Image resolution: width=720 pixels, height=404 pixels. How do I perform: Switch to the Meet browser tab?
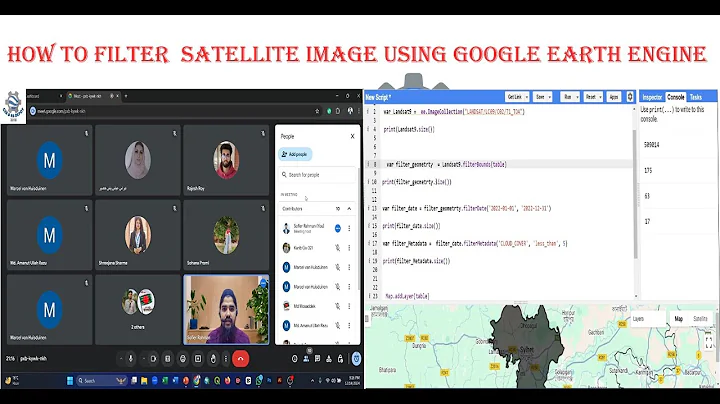point(92,96)
